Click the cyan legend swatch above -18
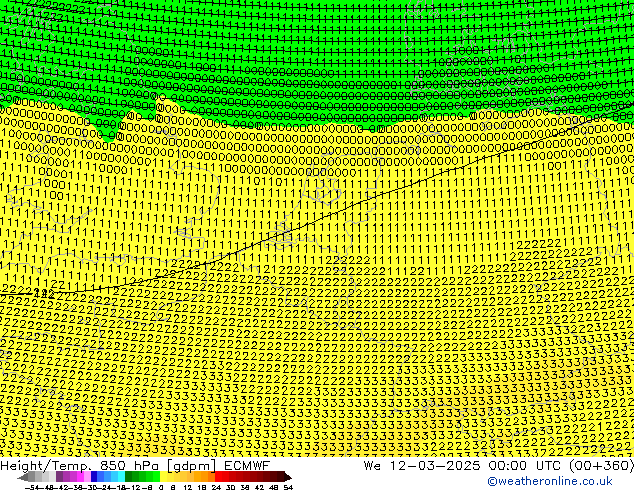The width and height of the screenshot is (634, 490). coord(122,477)
